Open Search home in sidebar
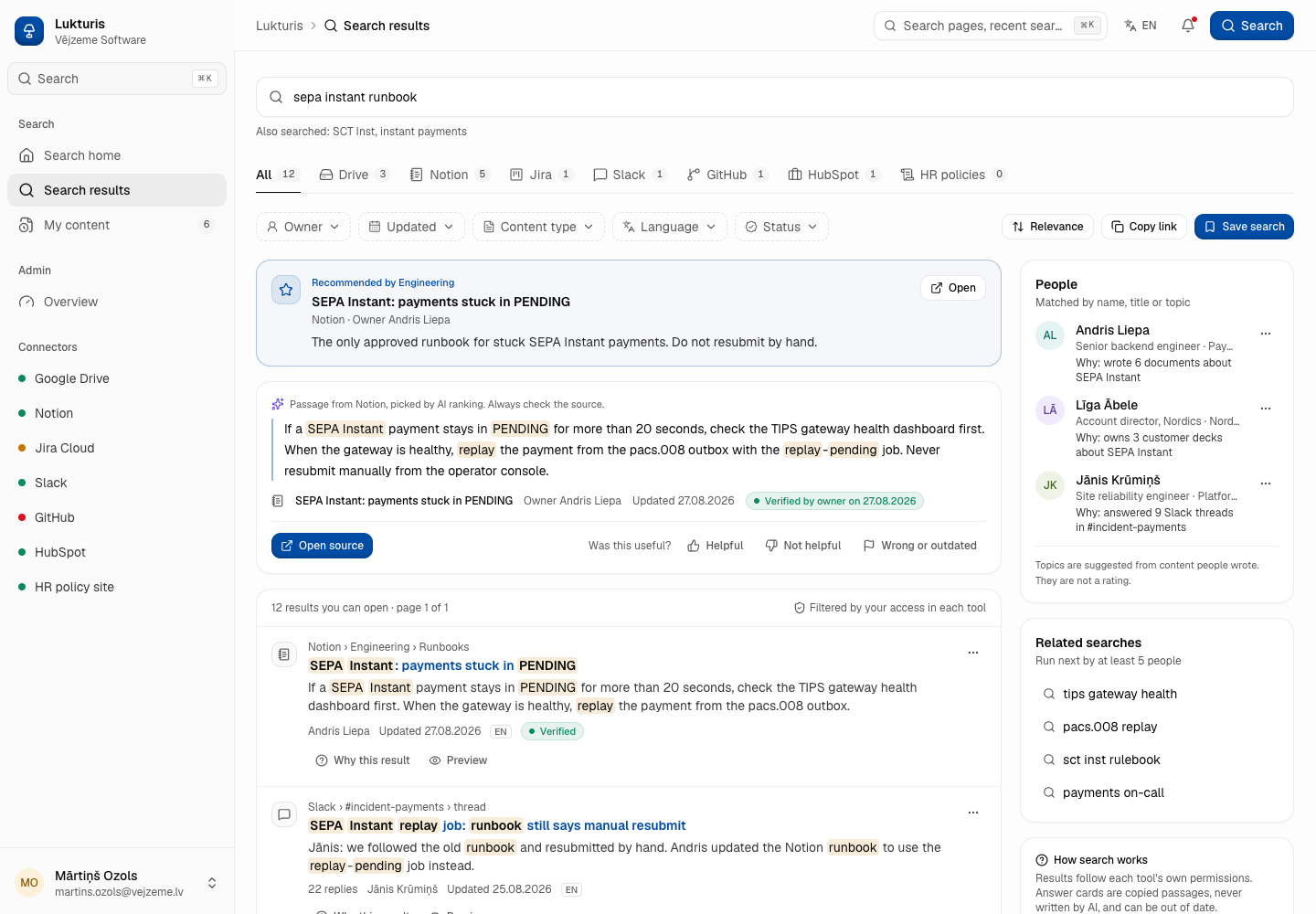This screenshot has height=914, width=1316. coord(117,155)
